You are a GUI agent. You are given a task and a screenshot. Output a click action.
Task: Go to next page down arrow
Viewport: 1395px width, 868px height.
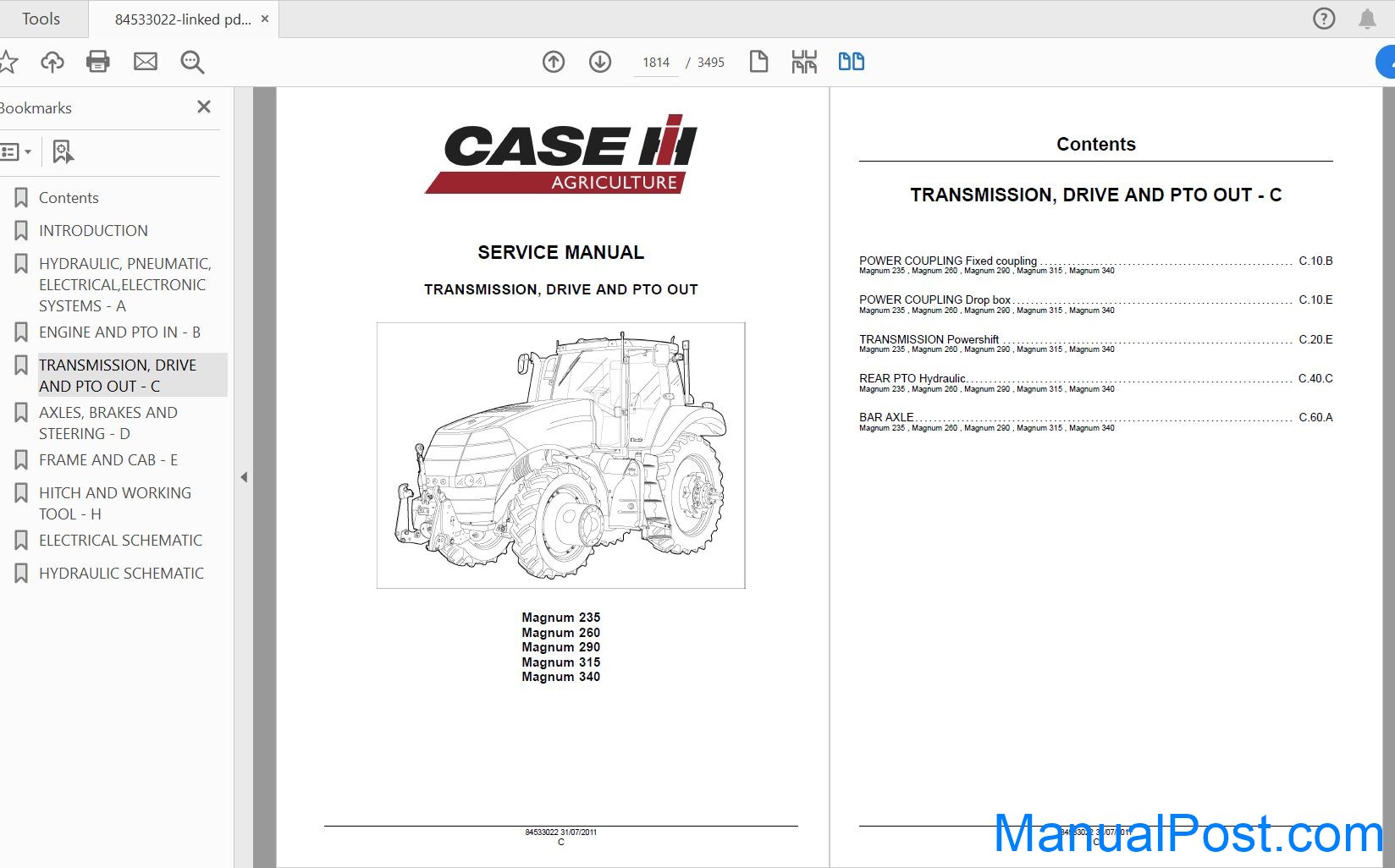[x=600, y=62]
